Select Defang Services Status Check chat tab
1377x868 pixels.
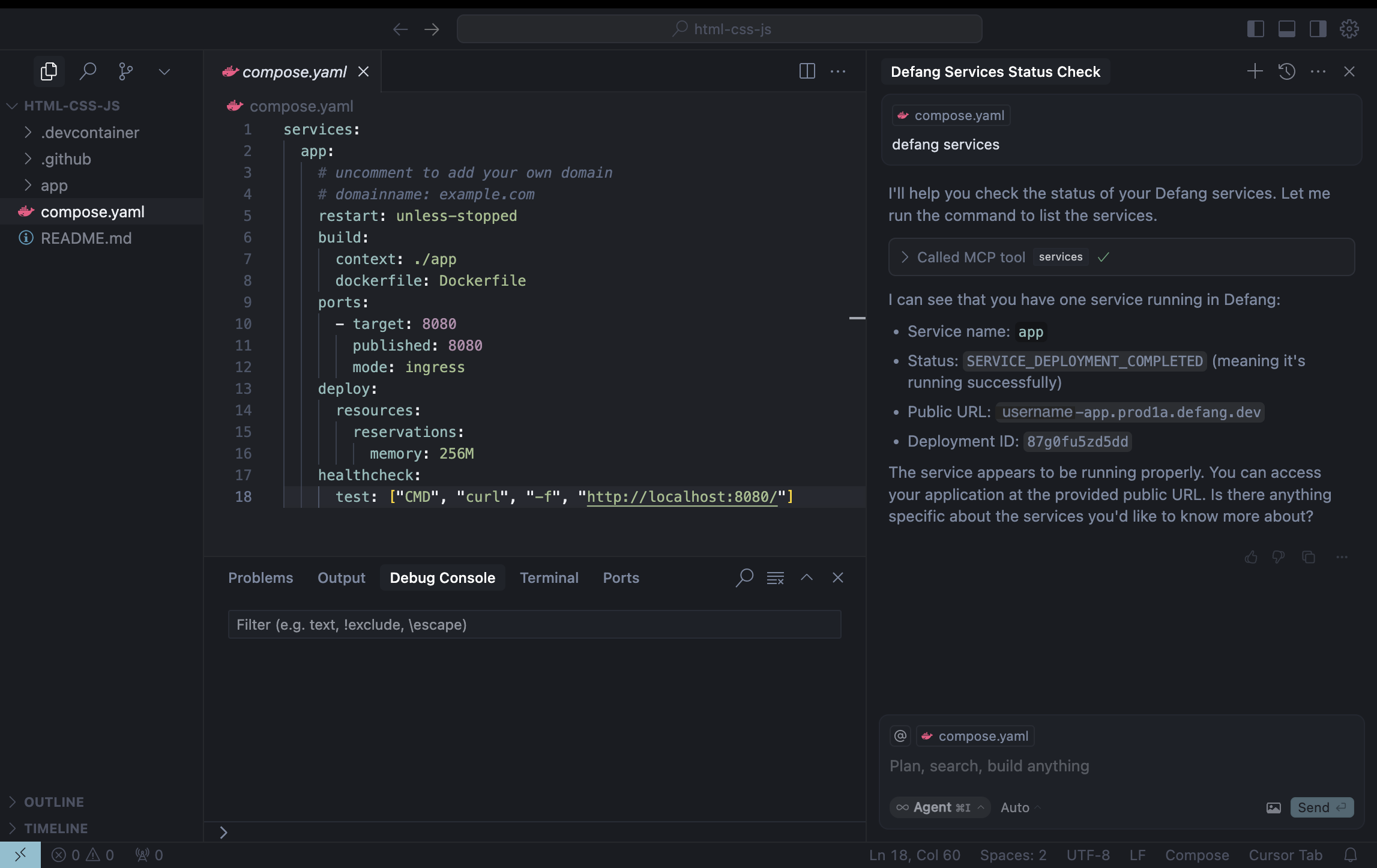tap(995, 71)
